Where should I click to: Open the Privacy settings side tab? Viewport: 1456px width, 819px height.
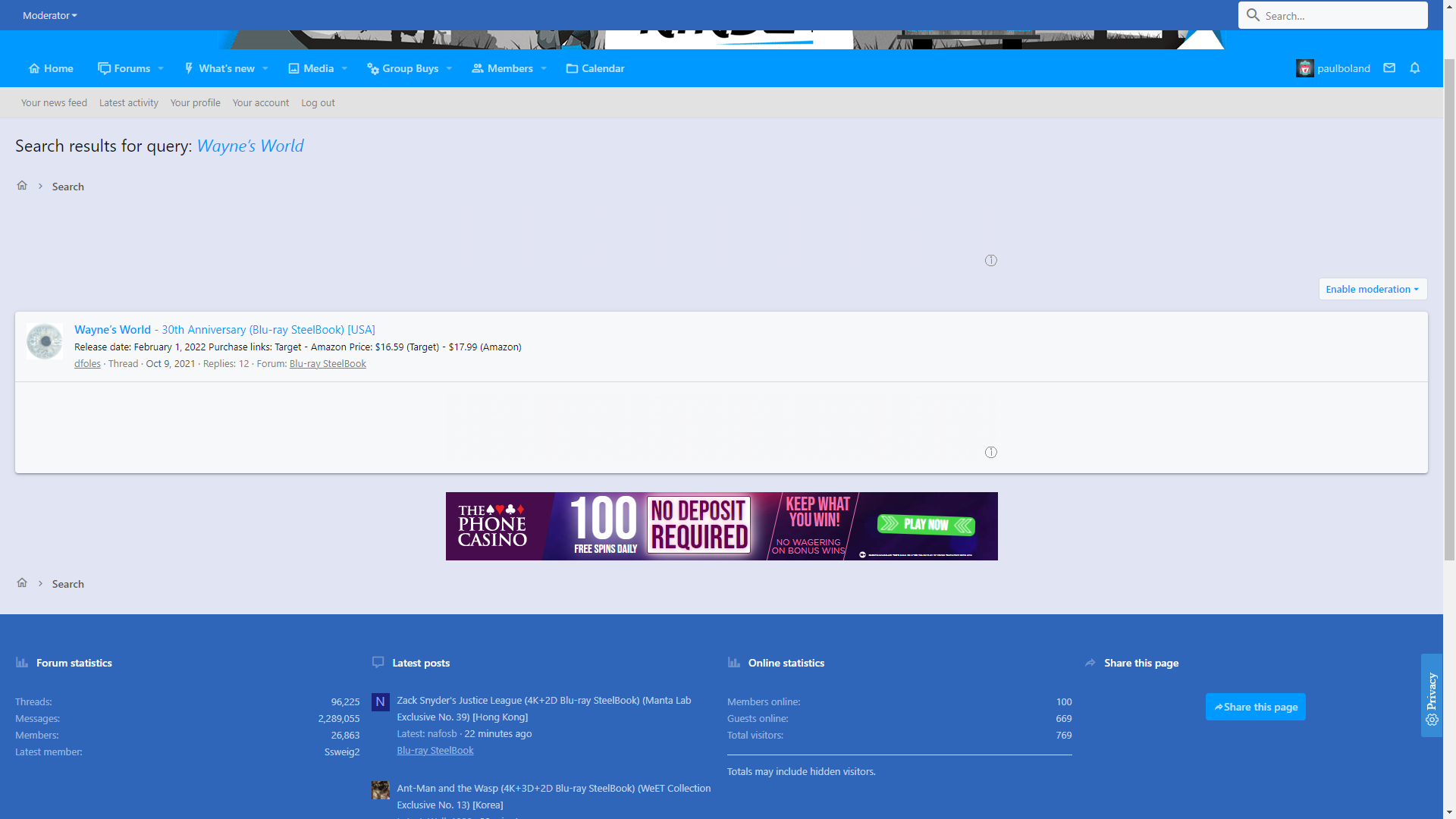(x=1432, y=695)
